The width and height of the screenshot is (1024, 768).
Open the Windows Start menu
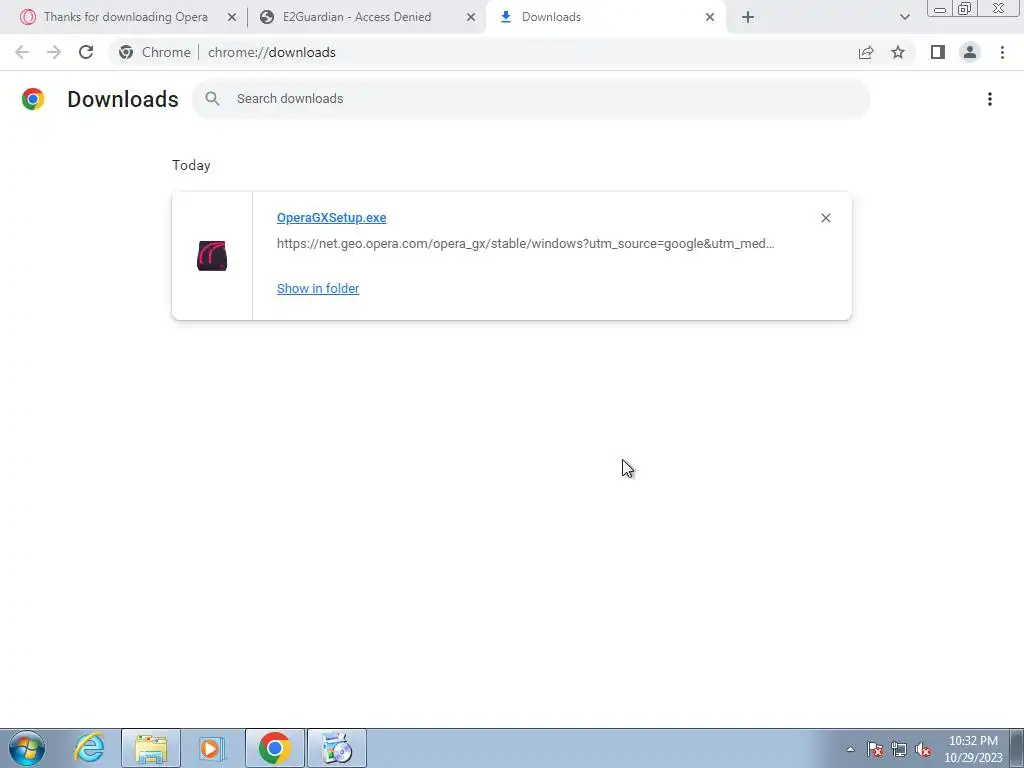tap(27, 748)
